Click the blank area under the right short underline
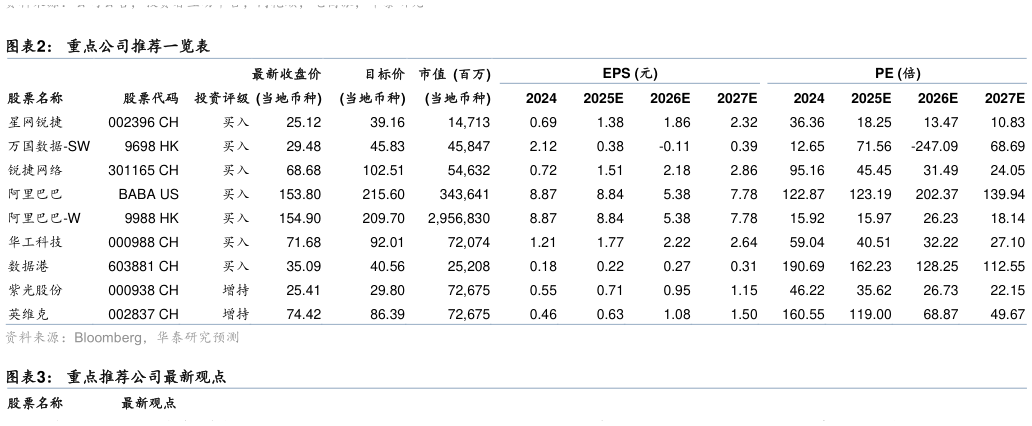The height and width of the screenshot is (426, 1032). [x=896, y=200]
